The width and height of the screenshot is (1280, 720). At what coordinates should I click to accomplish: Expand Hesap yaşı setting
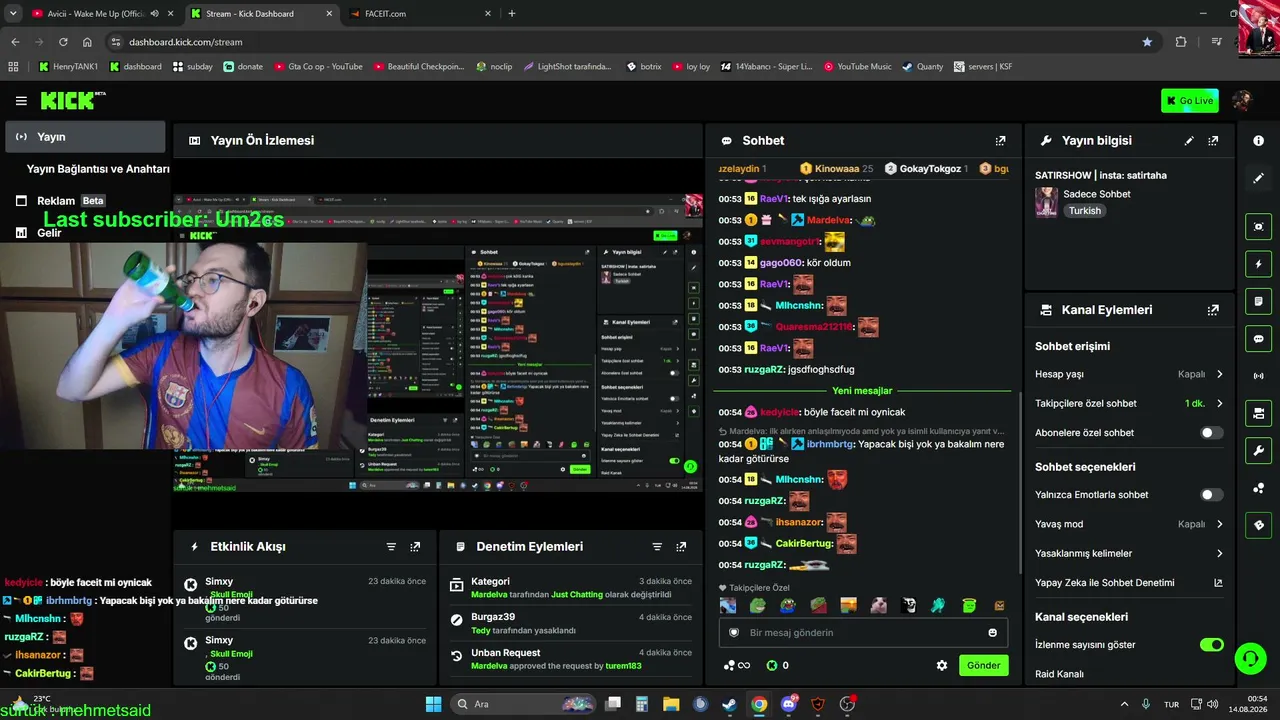[1129, 374]
